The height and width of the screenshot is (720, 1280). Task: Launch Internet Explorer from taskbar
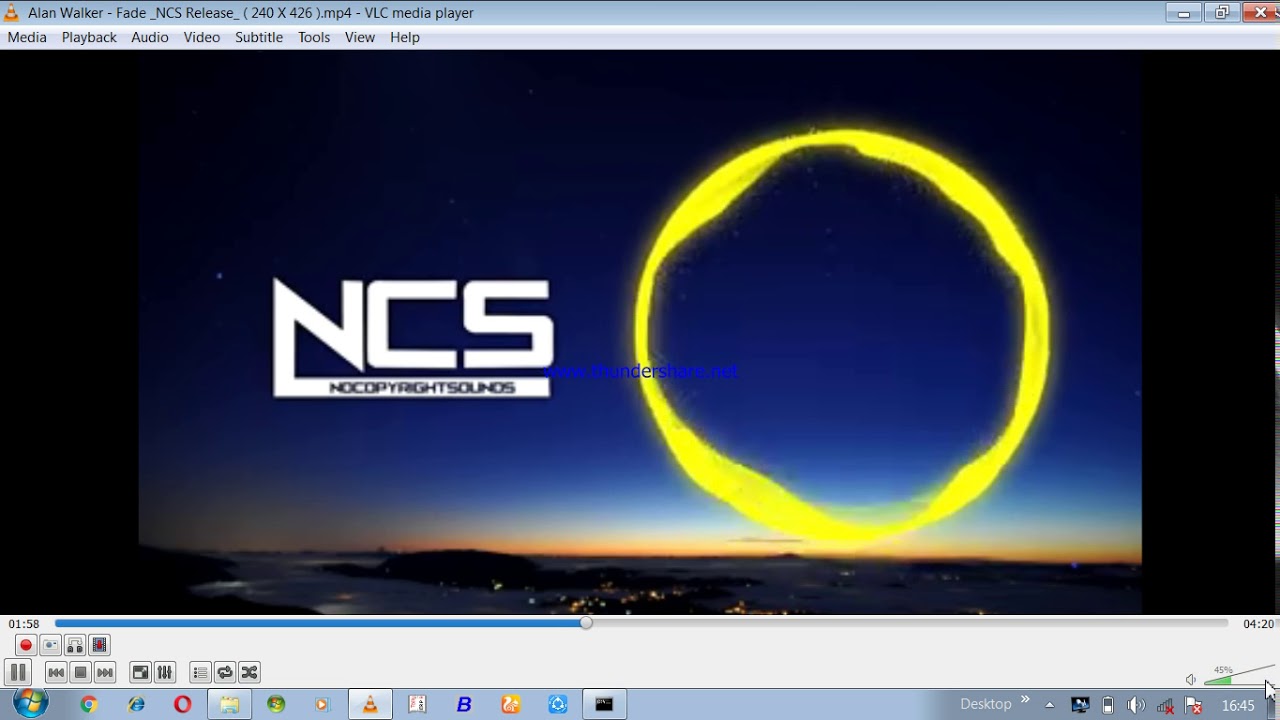pos(136,705)
